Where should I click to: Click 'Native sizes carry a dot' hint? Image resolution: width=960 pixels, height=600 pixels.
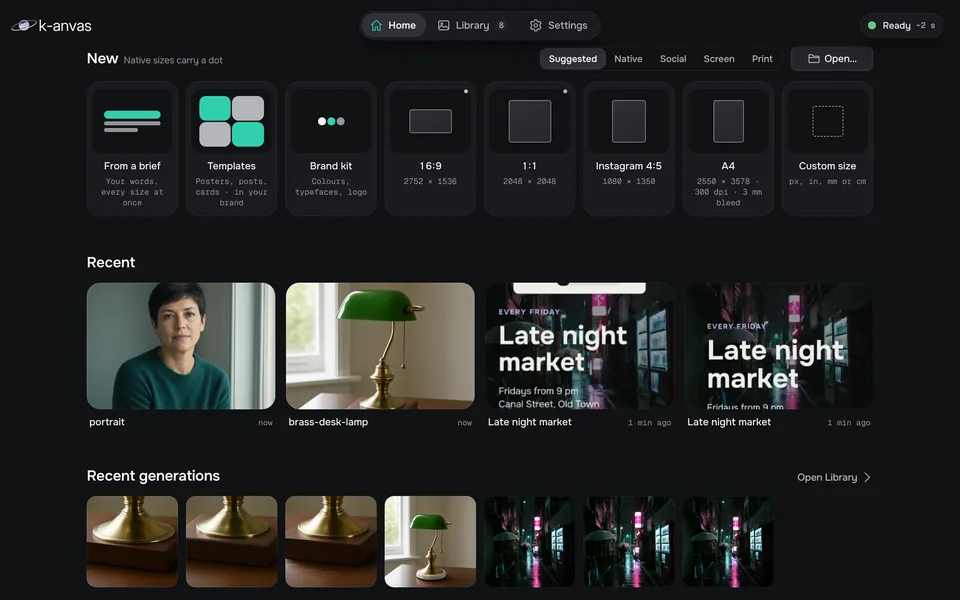click(x=173, y=61)
